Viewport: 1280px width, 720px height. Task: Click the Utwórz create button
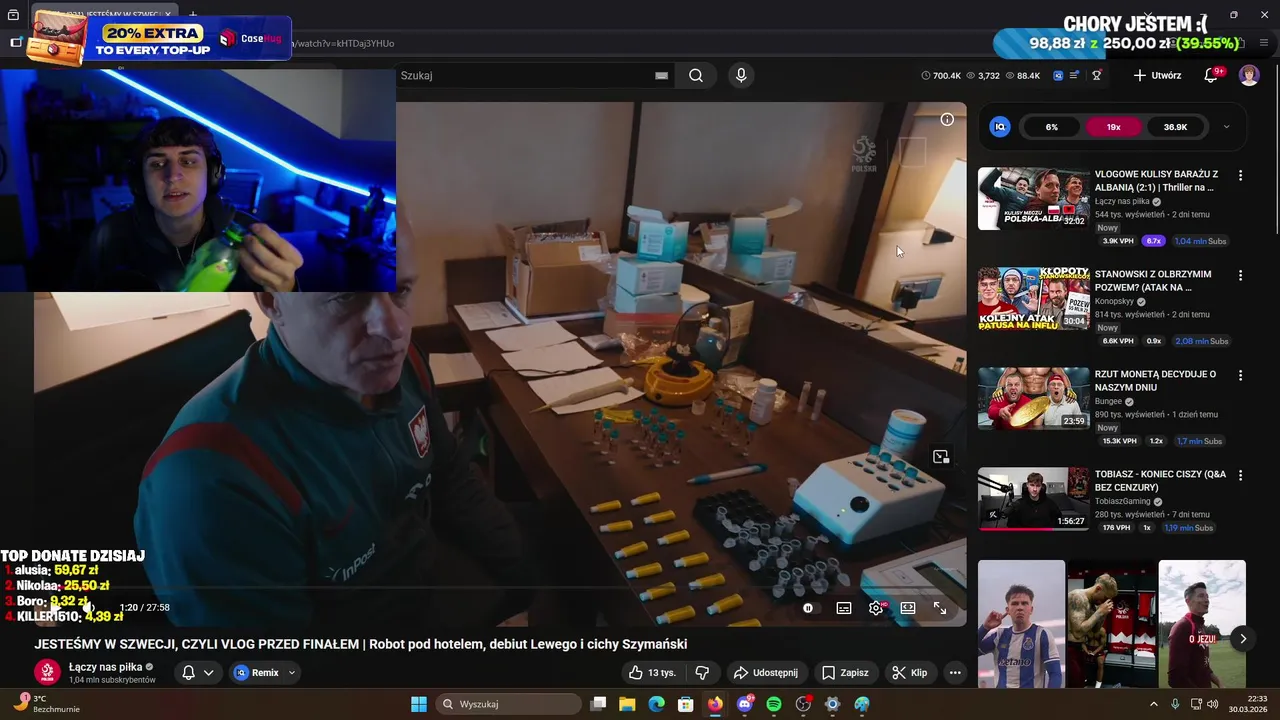tap(1157, 75)
